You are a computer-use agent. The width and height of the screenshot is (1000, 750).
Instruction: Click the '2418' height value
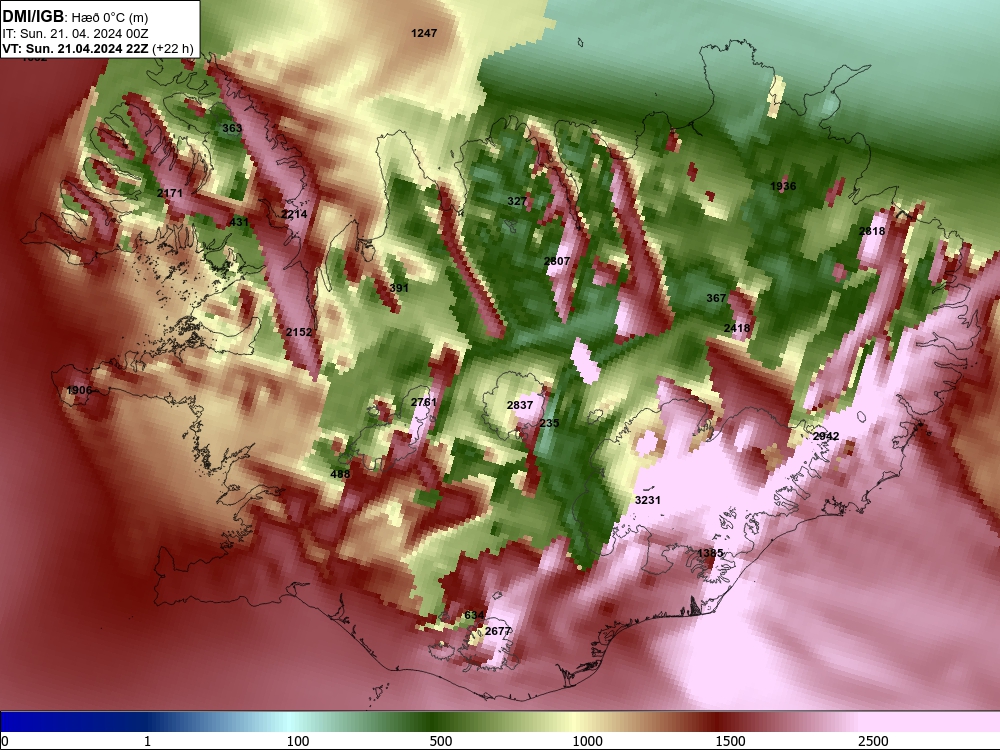point(737,328)
